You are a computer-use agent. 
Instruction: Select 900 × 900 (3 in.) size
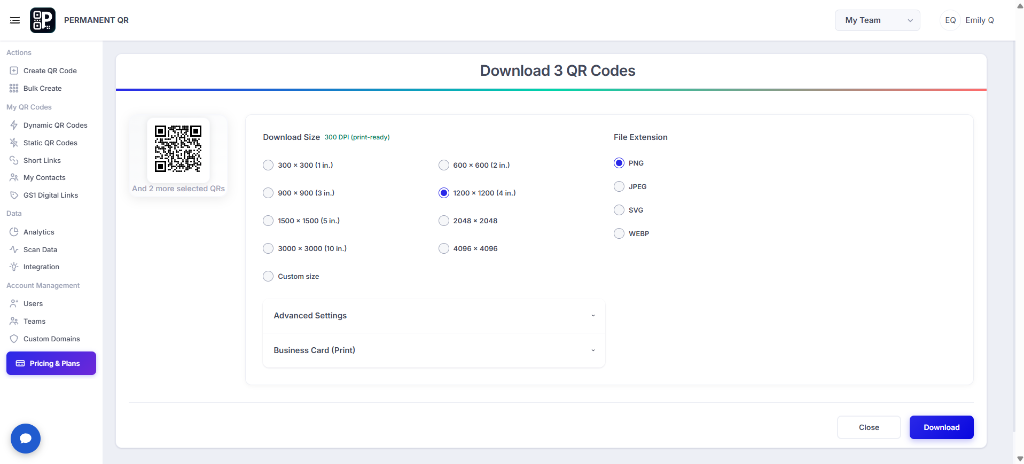(x=268, y=193)
